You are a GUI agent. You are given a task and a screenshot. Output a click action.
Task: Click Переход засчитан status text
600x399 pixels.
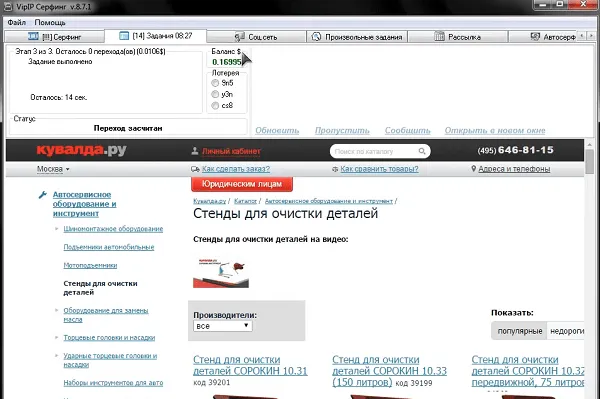pyautogui.click(x=128, y=128)
